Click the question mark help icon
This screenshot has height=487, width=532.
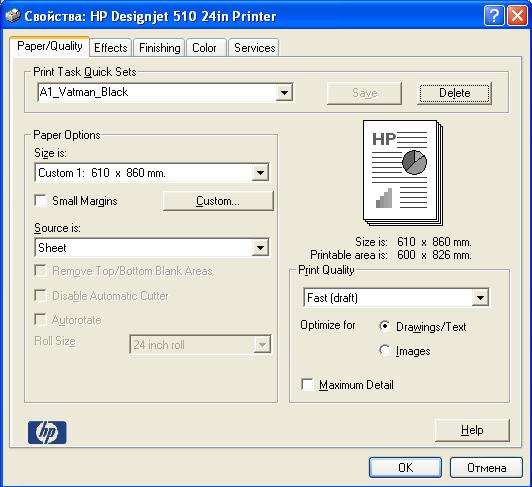click(x=494, y=16)
